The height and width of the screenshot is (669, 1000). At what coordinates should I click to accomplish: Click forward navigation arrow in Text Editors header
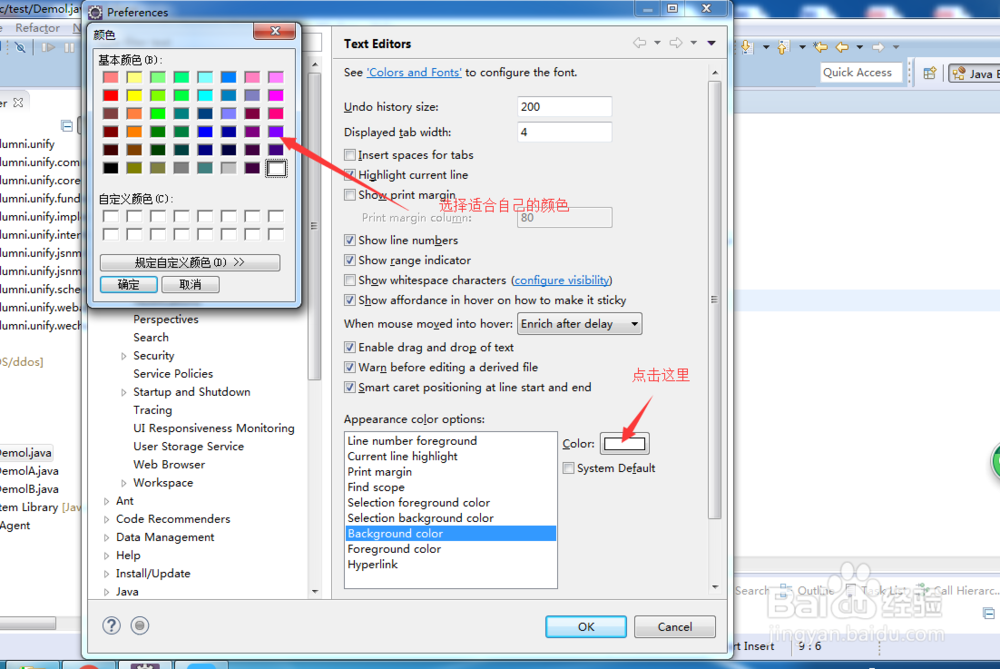pos(675,43)
